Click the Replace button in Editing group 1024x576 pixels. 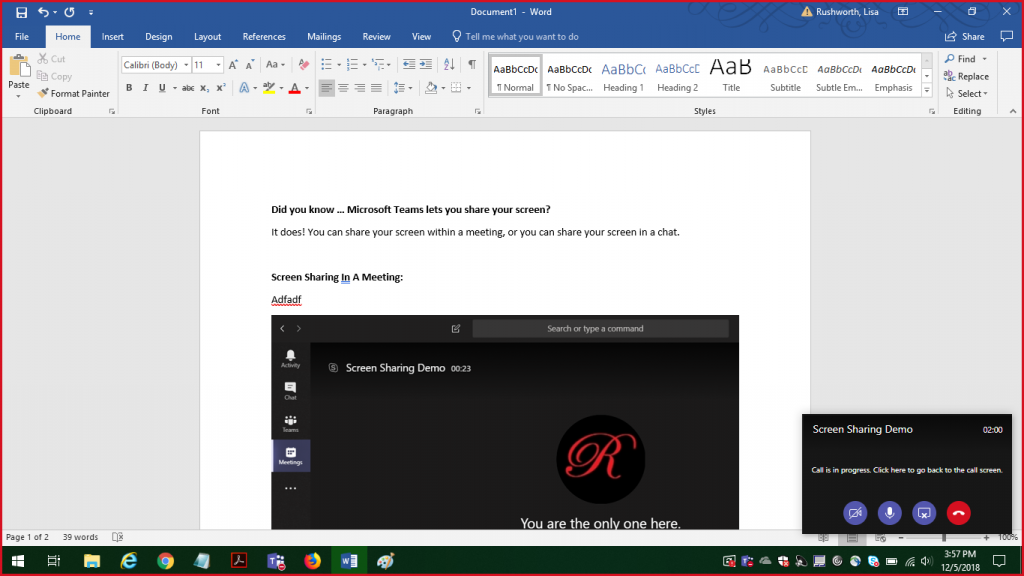pos(966,76)
